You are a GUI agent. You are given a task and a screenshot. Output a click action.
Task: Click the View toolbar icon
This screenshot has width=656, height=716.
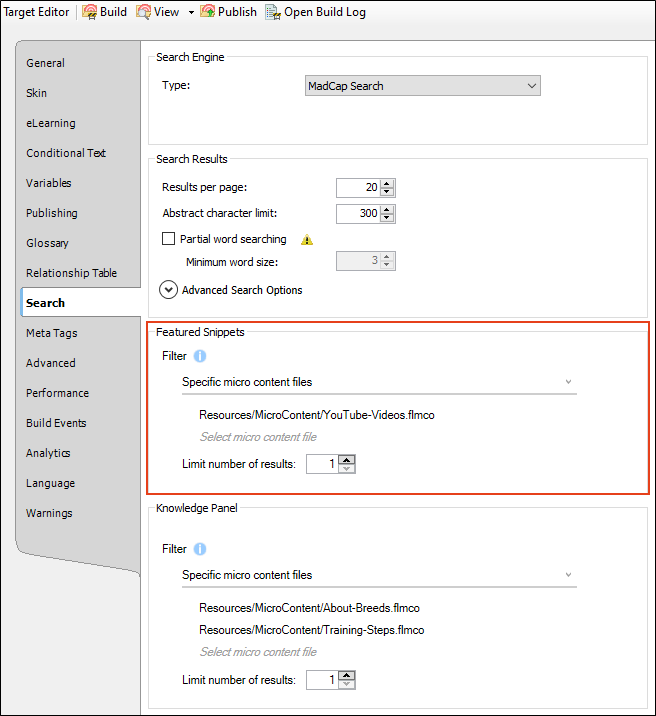pos(143,12)
